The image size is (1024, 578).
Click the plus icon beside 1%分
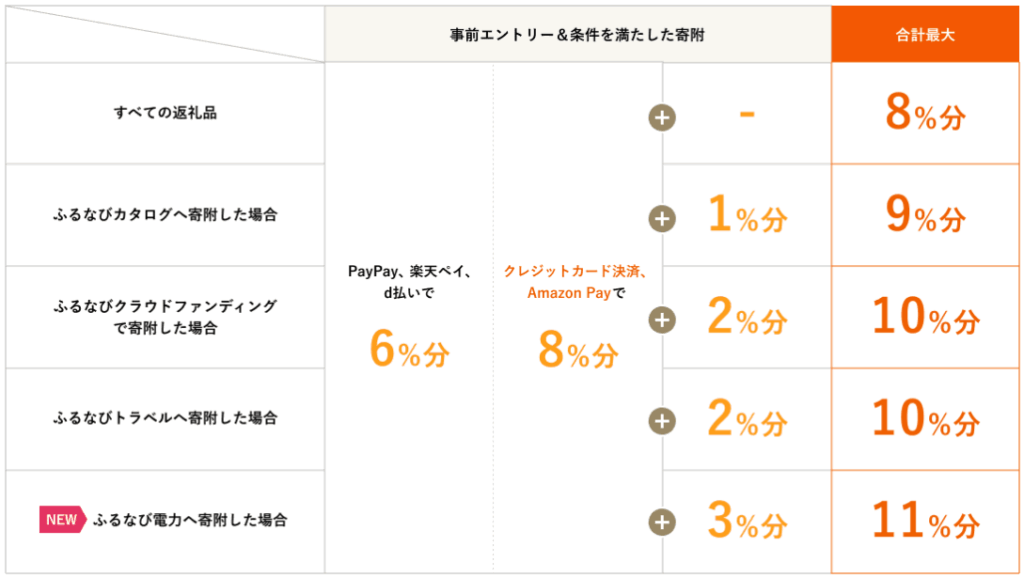tap(662, 219)
